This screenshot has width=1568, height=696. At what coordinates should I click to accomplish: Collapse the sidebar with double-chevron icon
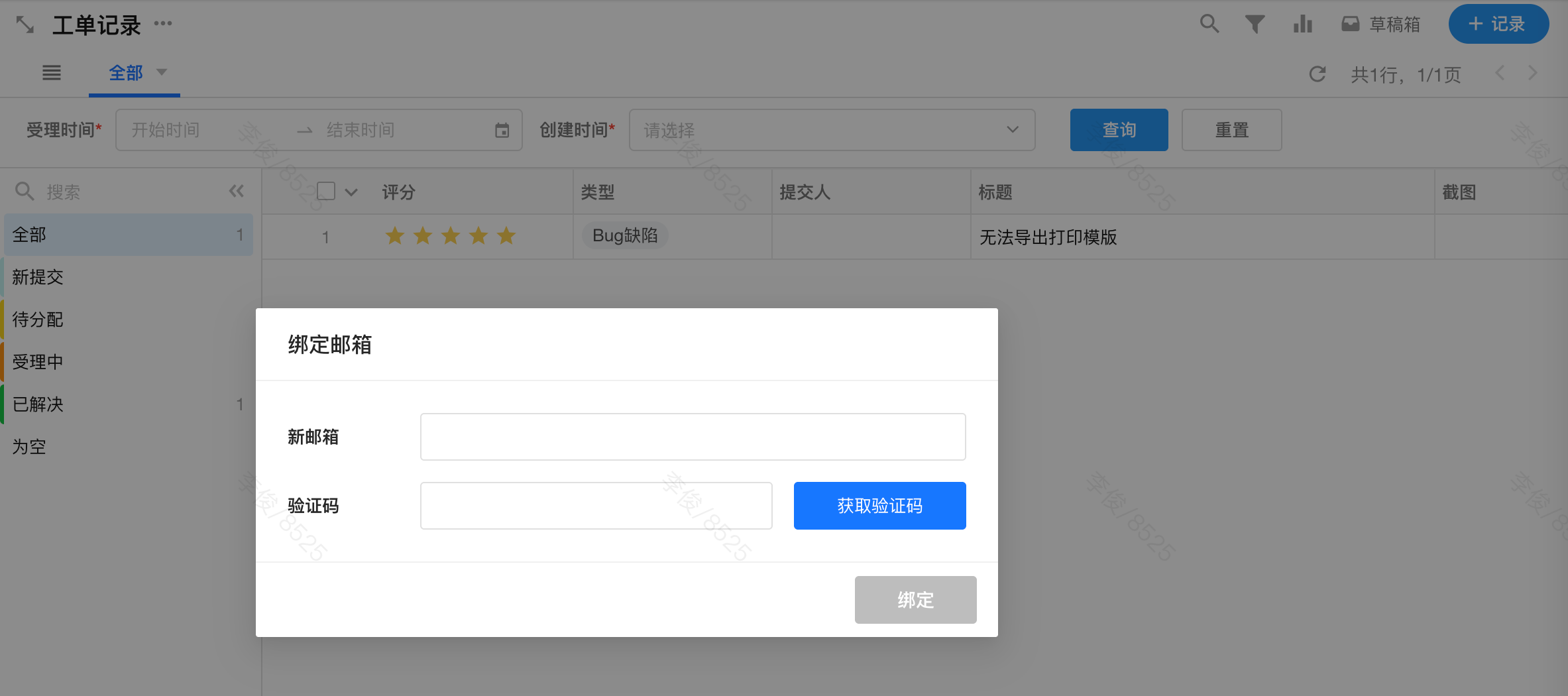coord(237,192)
